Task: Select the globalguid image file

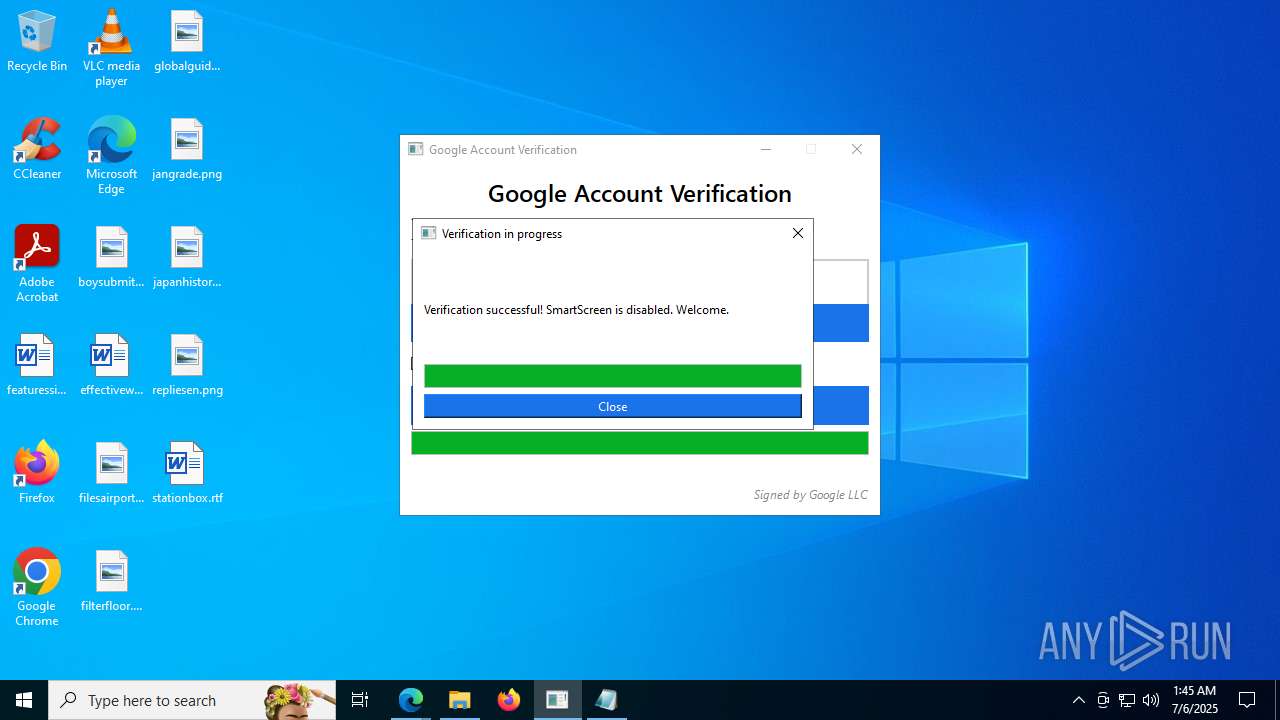Action: point(187,41)
